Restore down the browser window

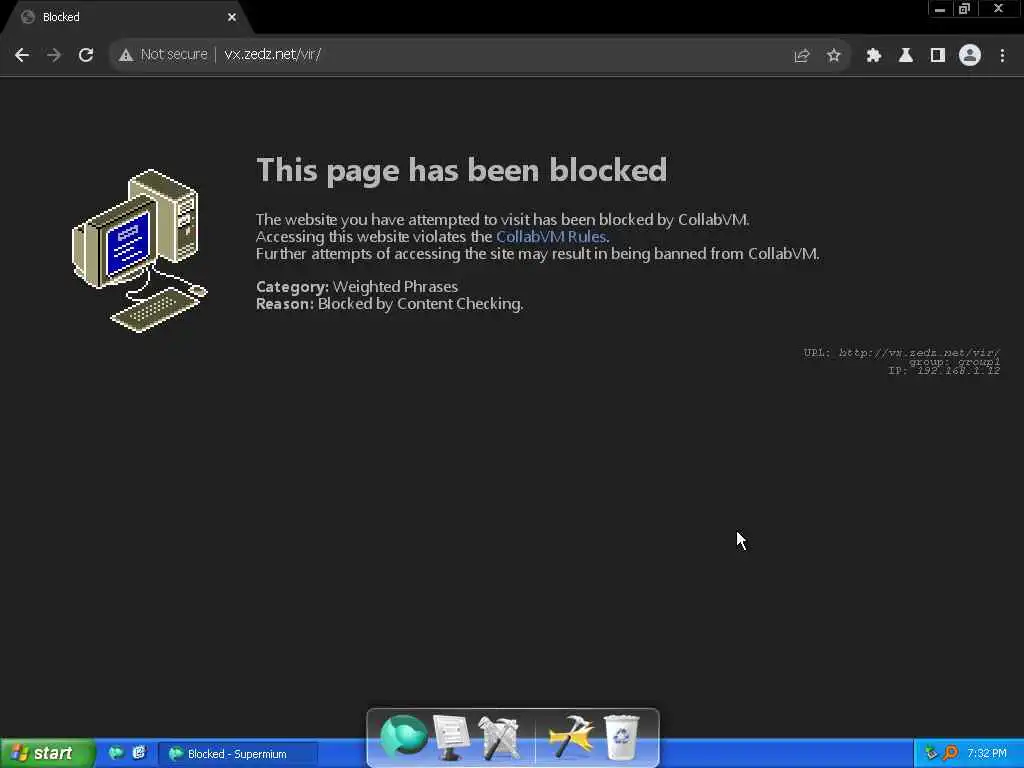(x=964, y=9)
